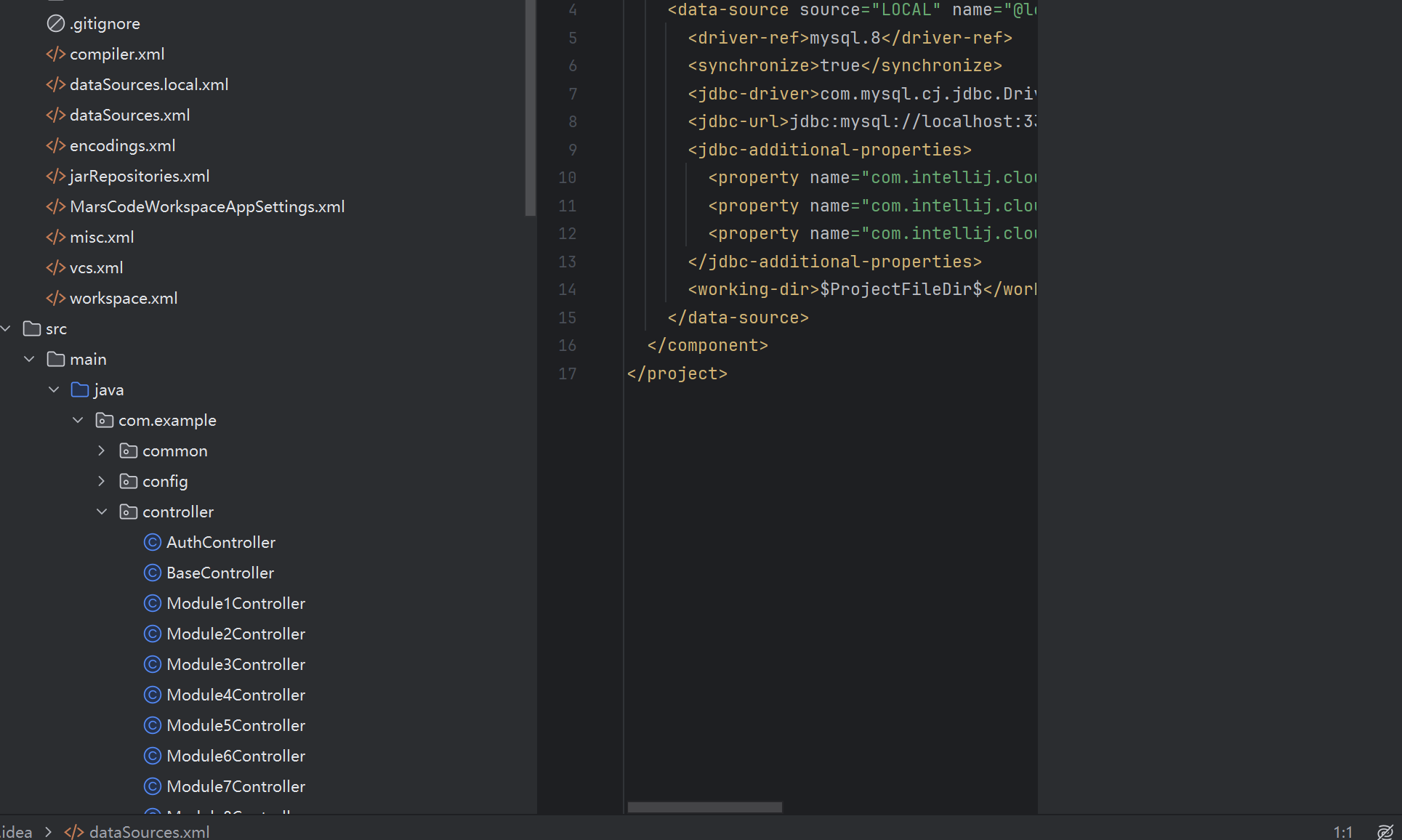Click the .gitignore file icon

pyautogui.click(x=56, y=24)
